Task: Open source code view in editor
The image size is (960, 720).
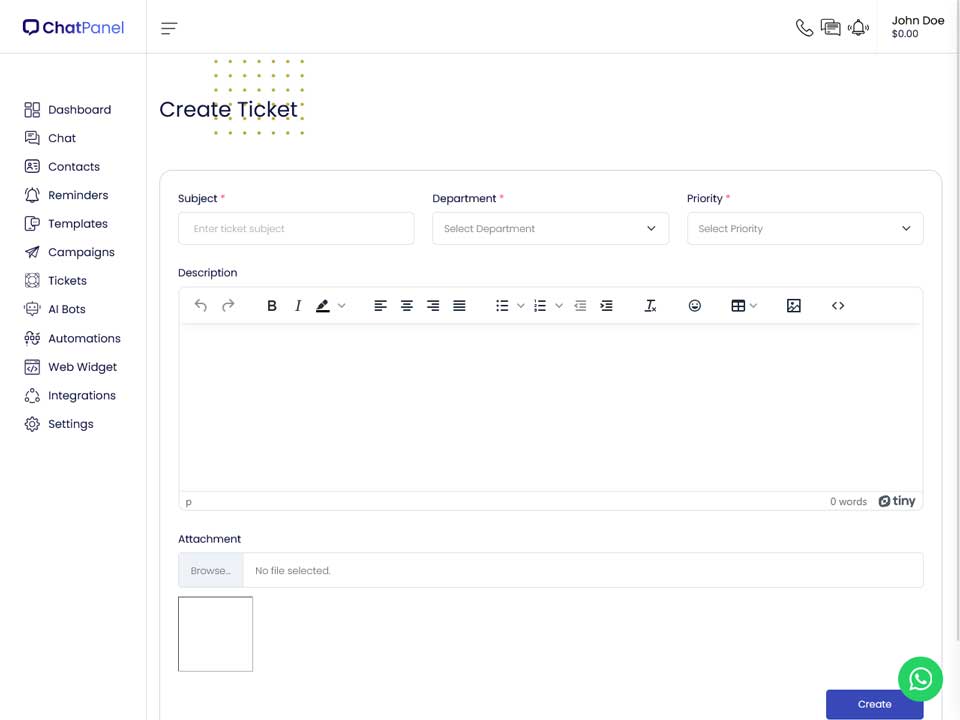Action: click(x=838, y=306)
